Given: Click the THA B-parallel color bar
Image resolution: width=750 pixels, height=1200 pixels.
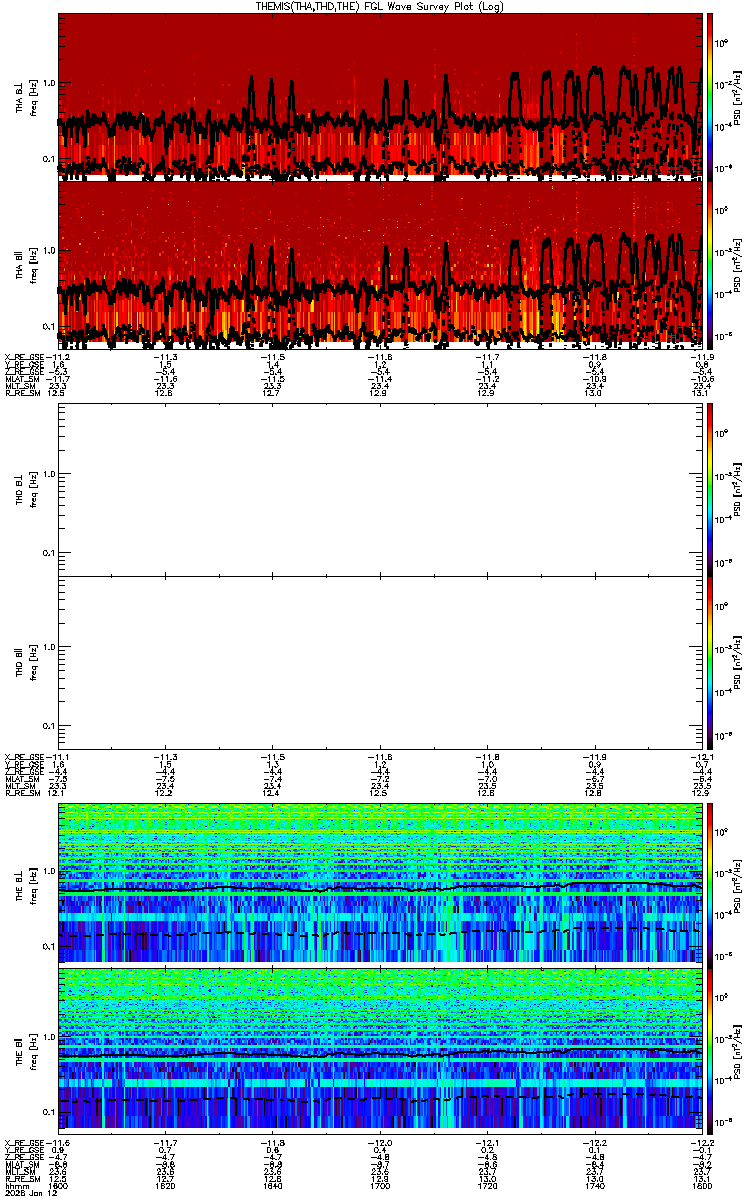Looking at the screenshot, I should click(712, 263).
